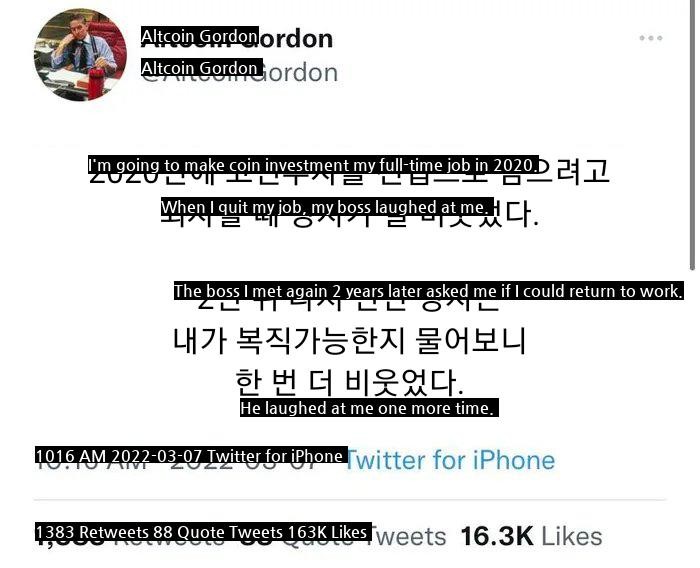Open the 16.3K Likes list
Viewport: 700px width, 568px height.
click(531, 536)
